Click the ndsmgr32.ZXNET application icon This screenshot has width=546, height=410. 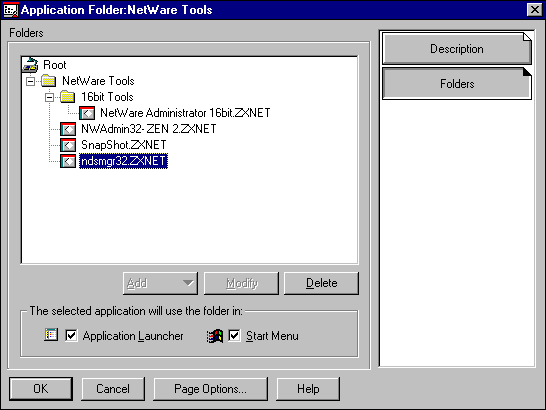pyautogui.click(x=68, y=161)
